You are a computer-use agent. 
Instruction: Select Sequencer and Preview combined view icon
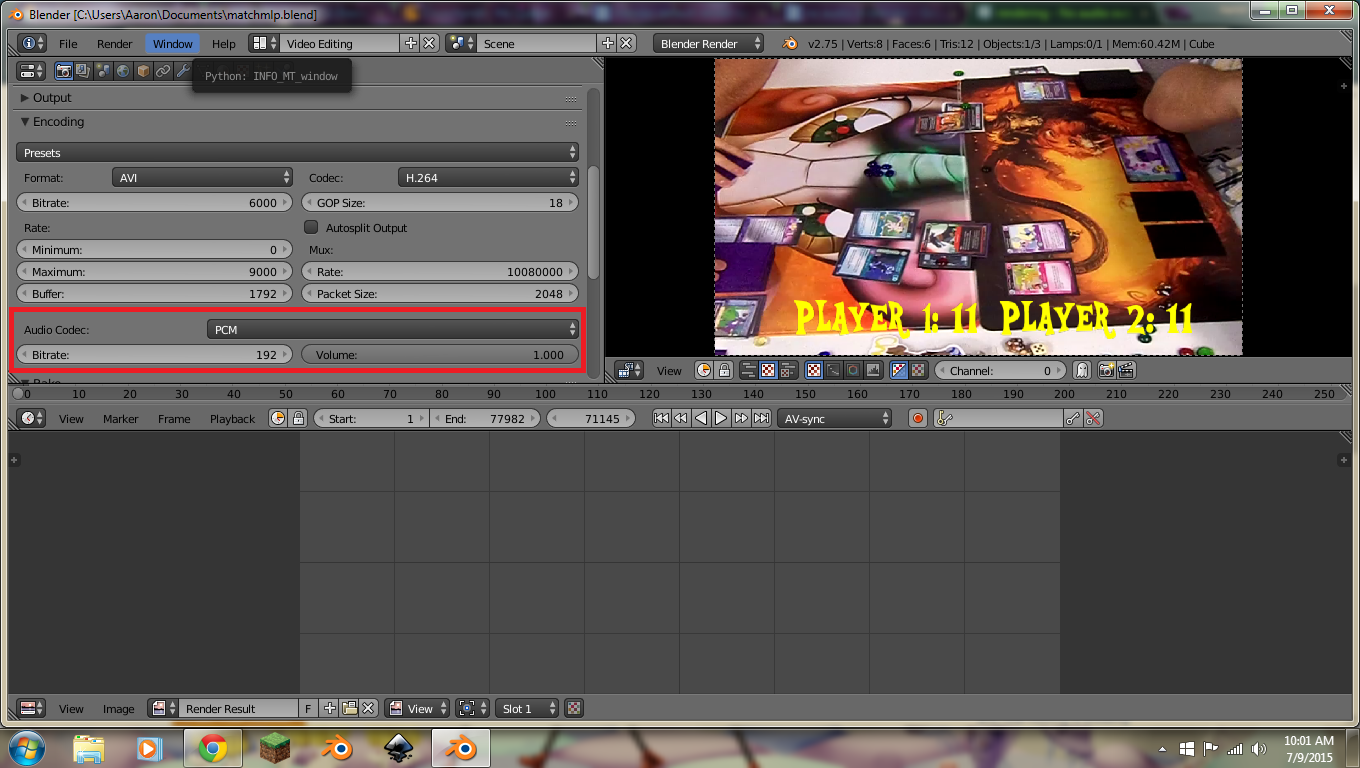(x=787, y=370)
